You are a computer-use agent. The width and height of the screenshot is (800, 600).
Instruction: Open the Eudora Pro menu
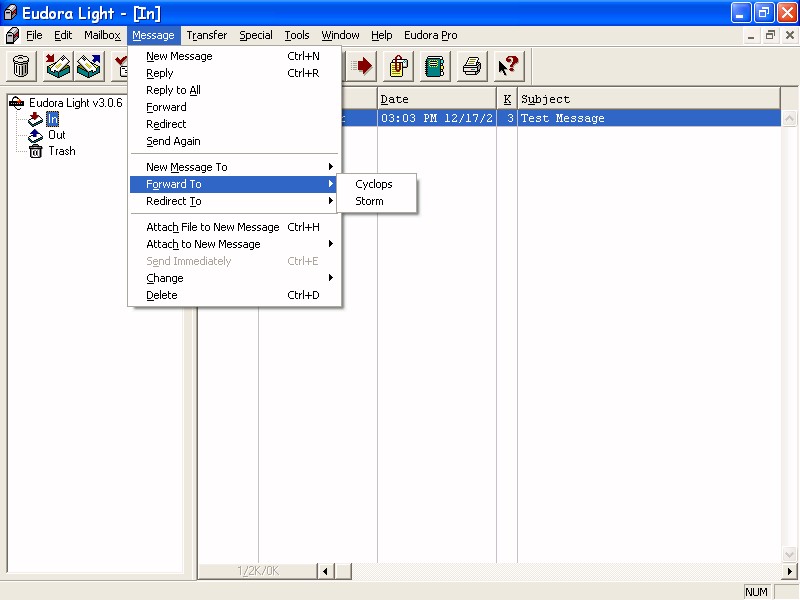pos(431,35)
